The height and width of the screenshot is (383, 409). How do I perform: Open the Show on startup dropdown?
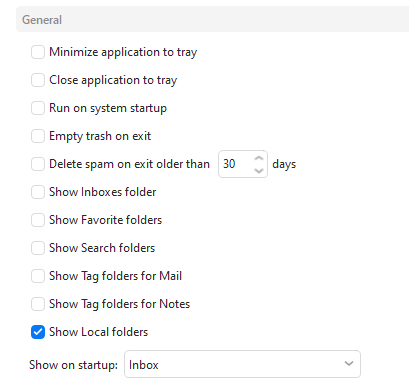(x=242, y=364)
